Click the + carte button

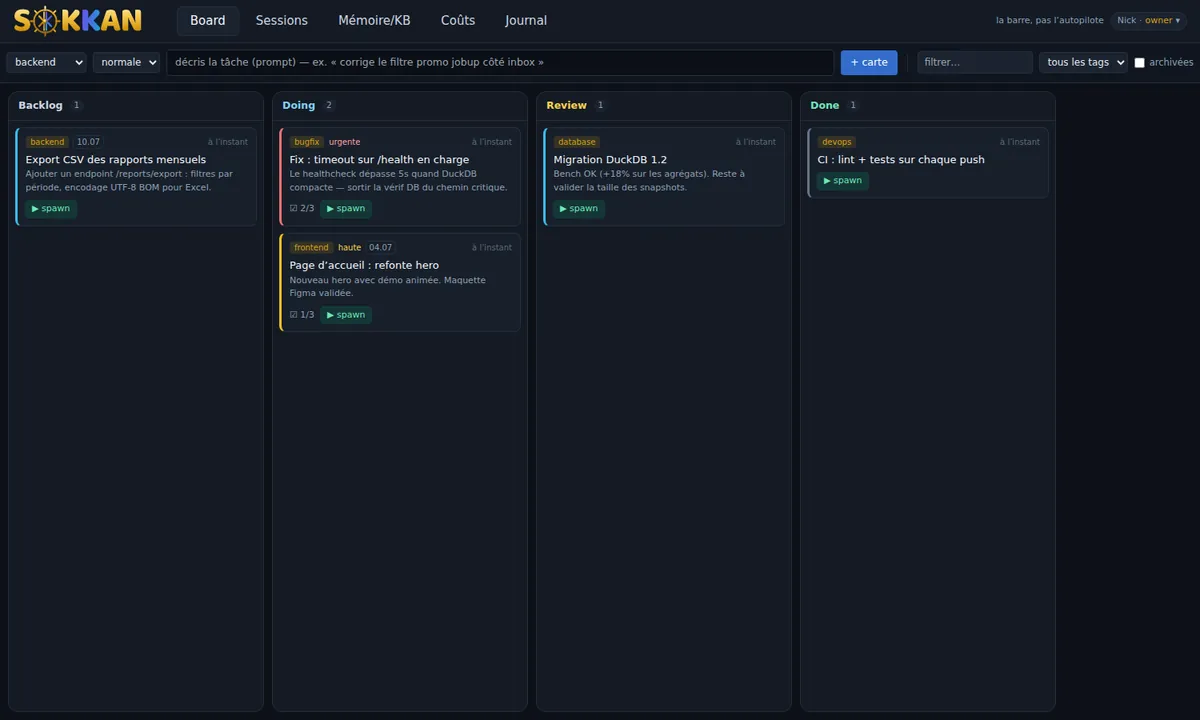[x=869, y=62]
